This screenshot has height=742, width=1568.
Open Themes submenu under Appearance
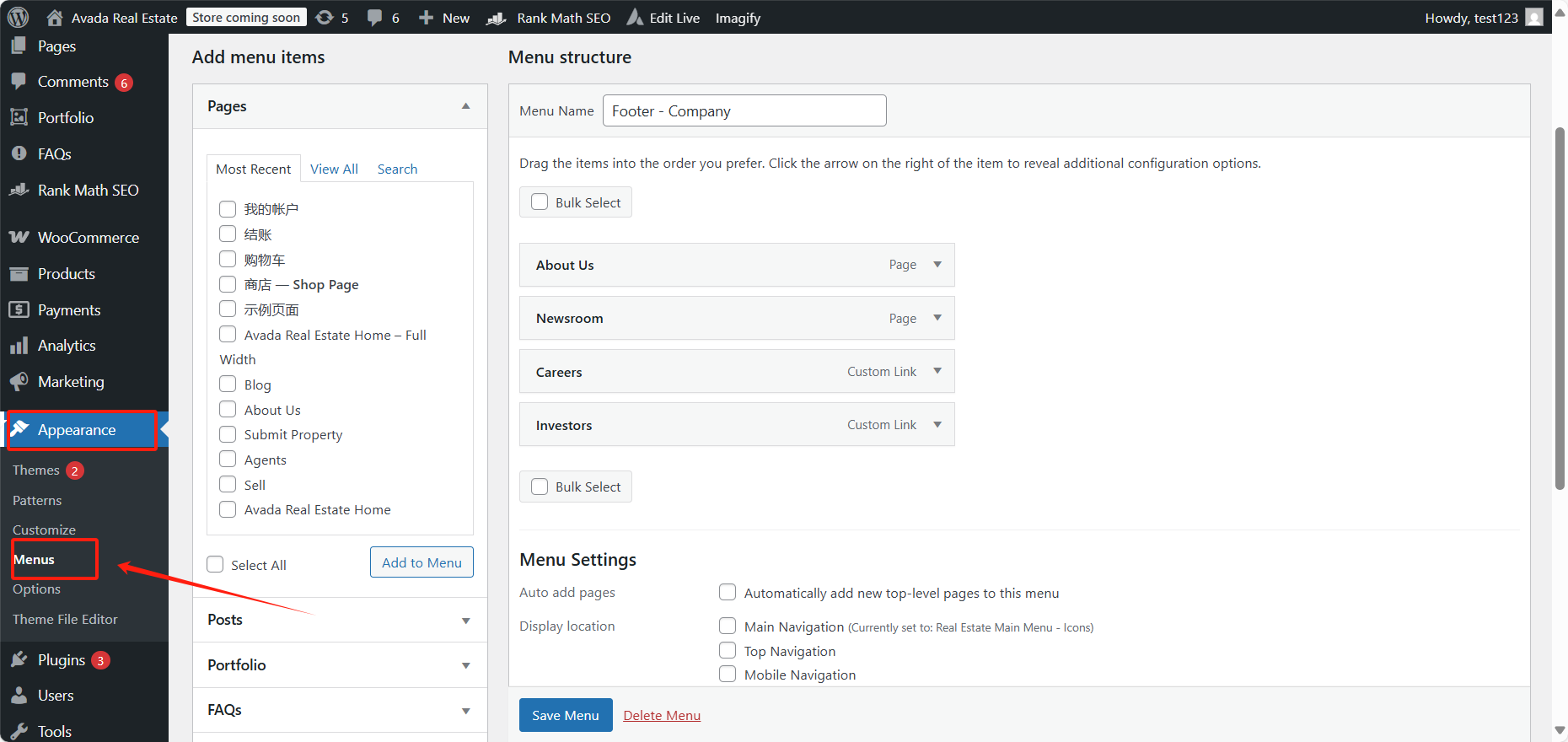tap(36, 470)
